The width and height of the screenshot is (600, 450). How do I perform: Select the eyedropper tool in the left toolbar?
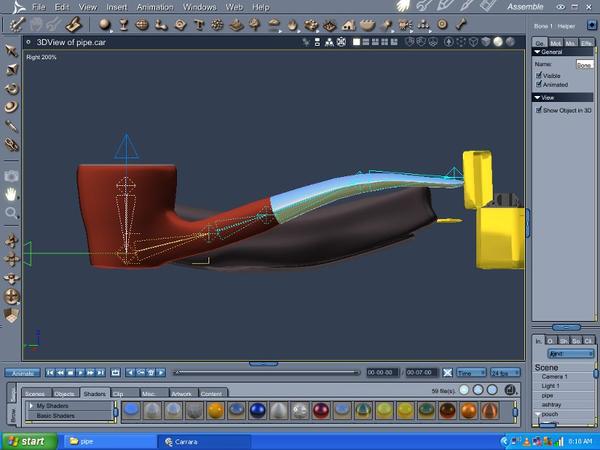click(11, 126)
